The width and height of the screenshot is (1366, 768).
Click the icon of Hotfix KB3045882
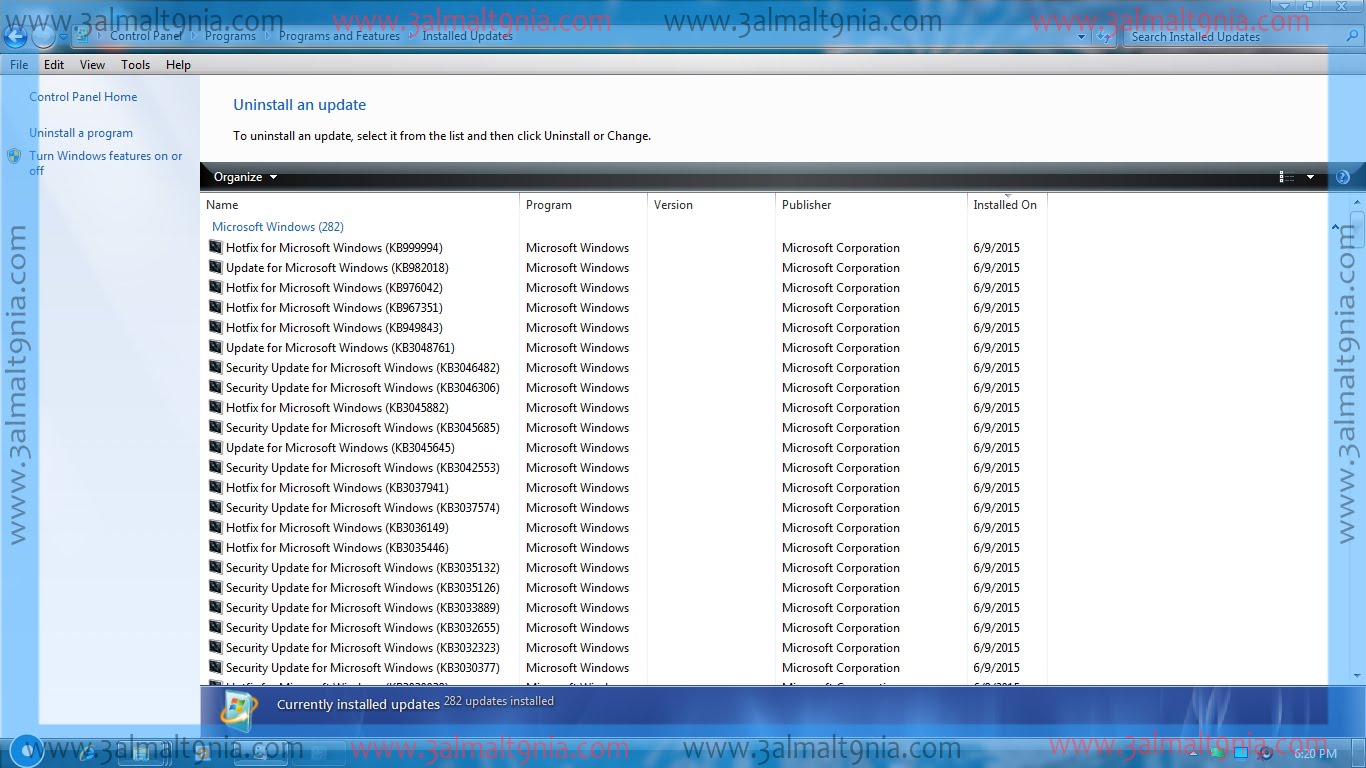point(215,407)
